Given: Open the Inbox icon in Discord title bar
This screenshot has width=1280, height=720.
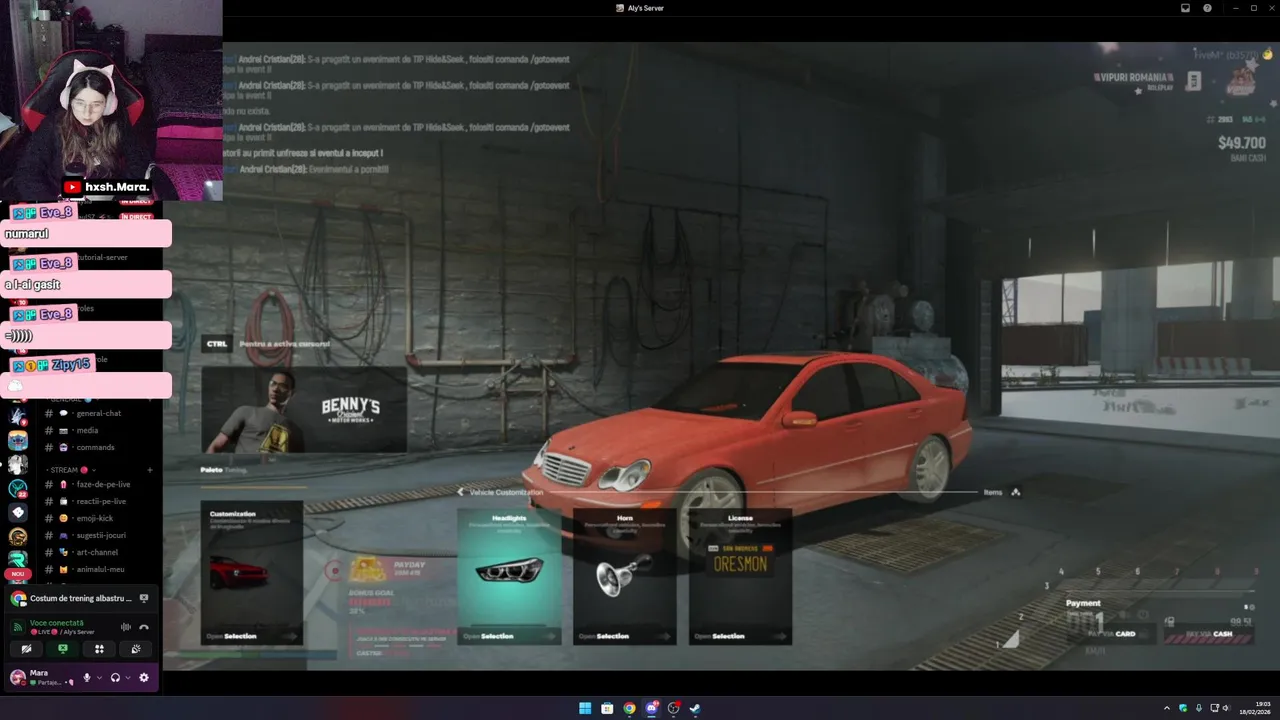Looking at the screenshot, I should click(1185, 8).
